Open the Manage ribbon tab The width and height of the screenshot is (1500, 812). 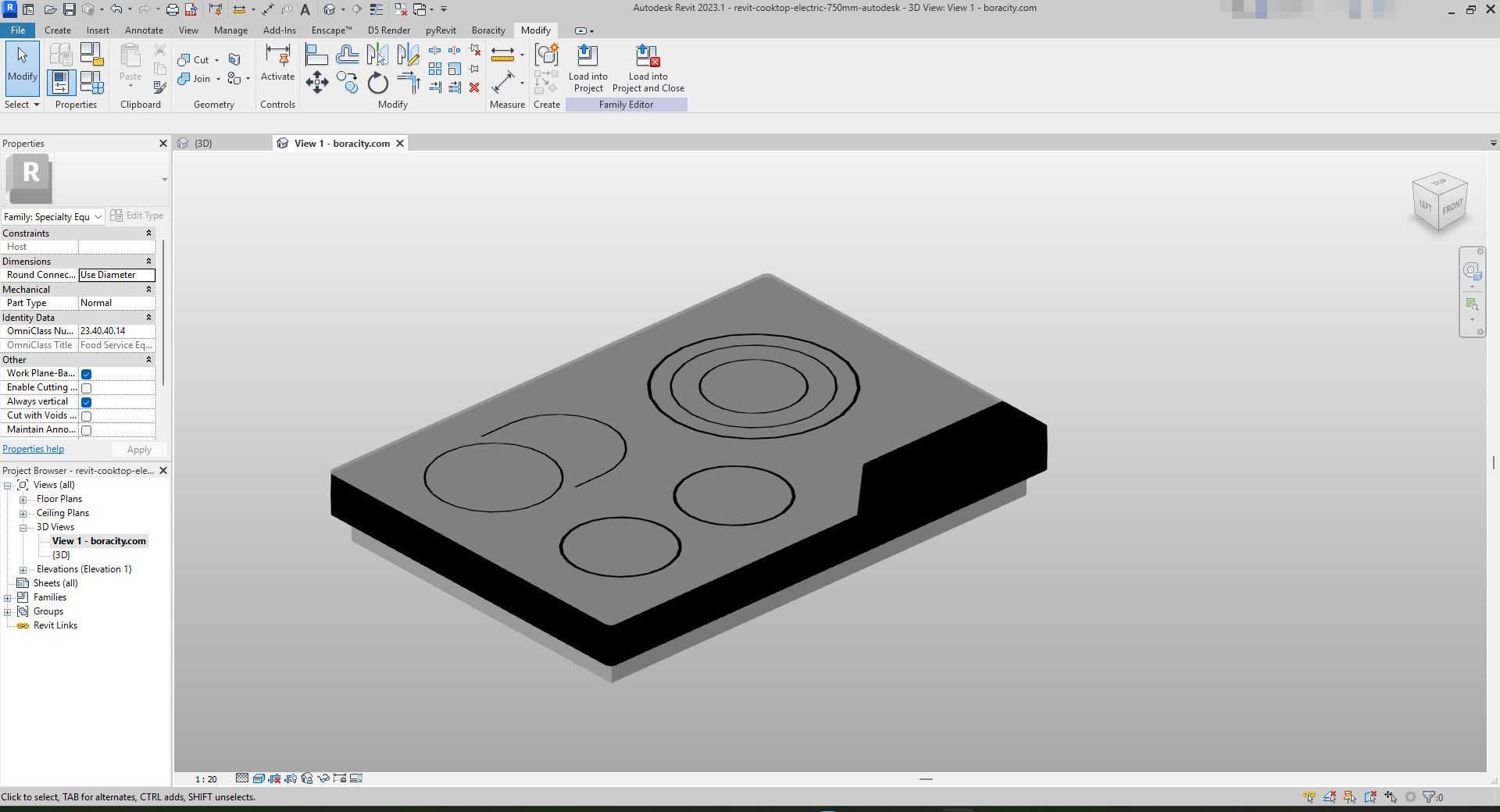coord(230,30)
